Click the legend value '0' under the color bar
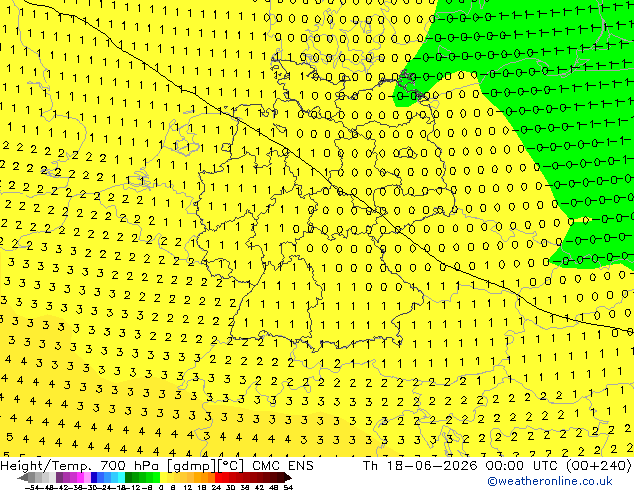The width and height of the screenshot is (634, 490). [161, 488]
